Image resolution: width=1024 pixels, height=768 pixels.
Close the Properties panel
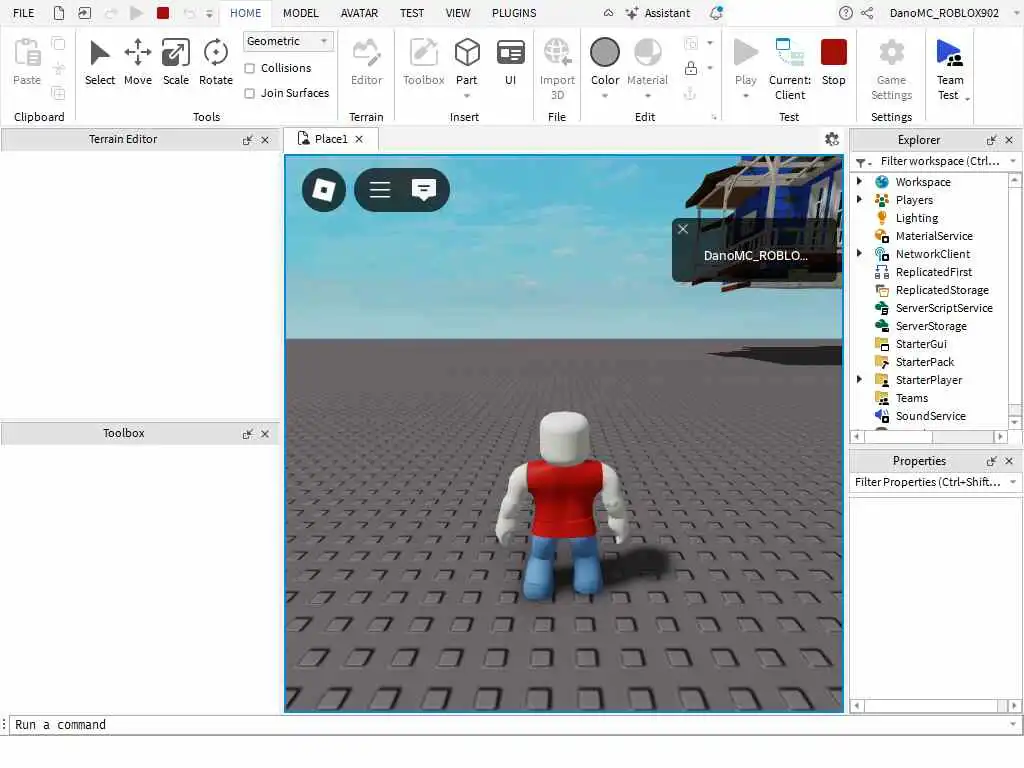coord(1009,461)
